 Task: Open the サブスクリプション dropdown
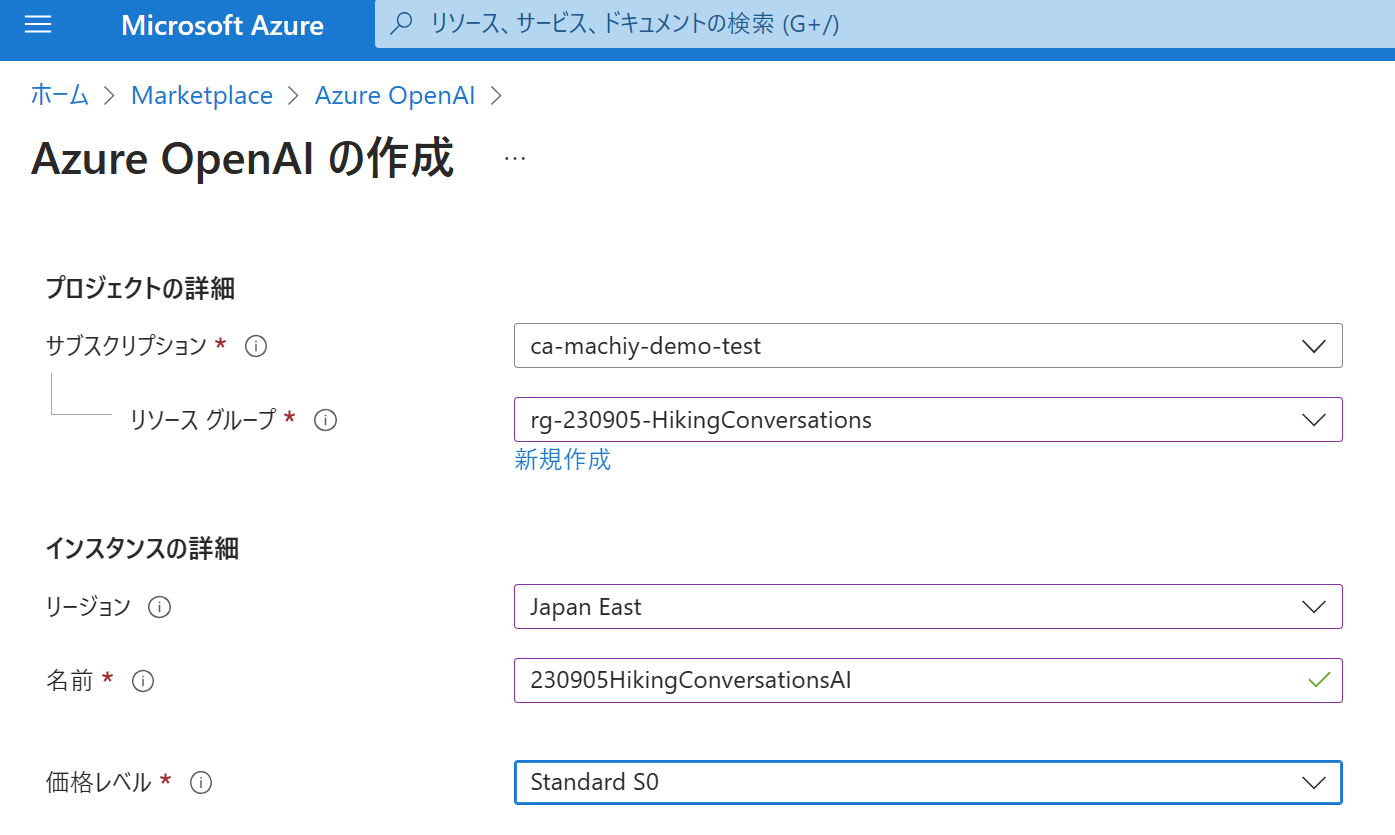[928, 346]
